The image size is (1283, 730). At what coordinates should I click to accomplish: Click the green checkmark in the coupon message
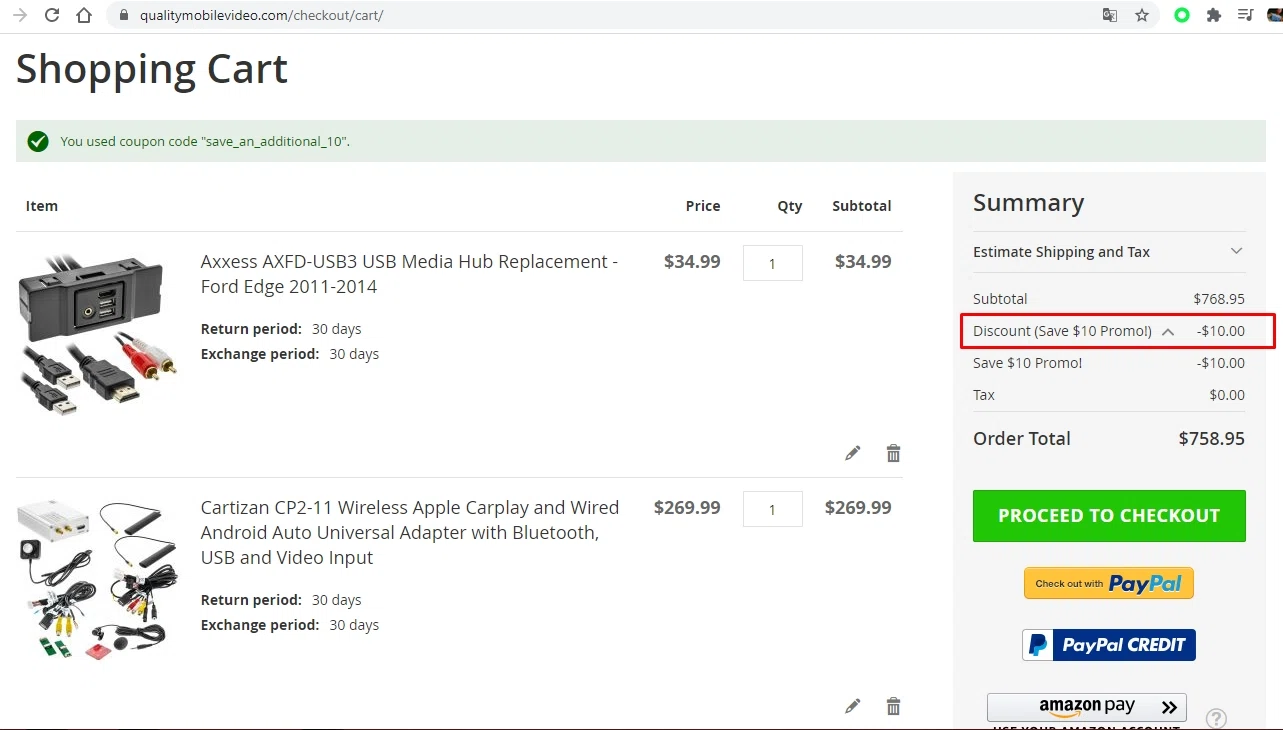[x=38, y=141]
